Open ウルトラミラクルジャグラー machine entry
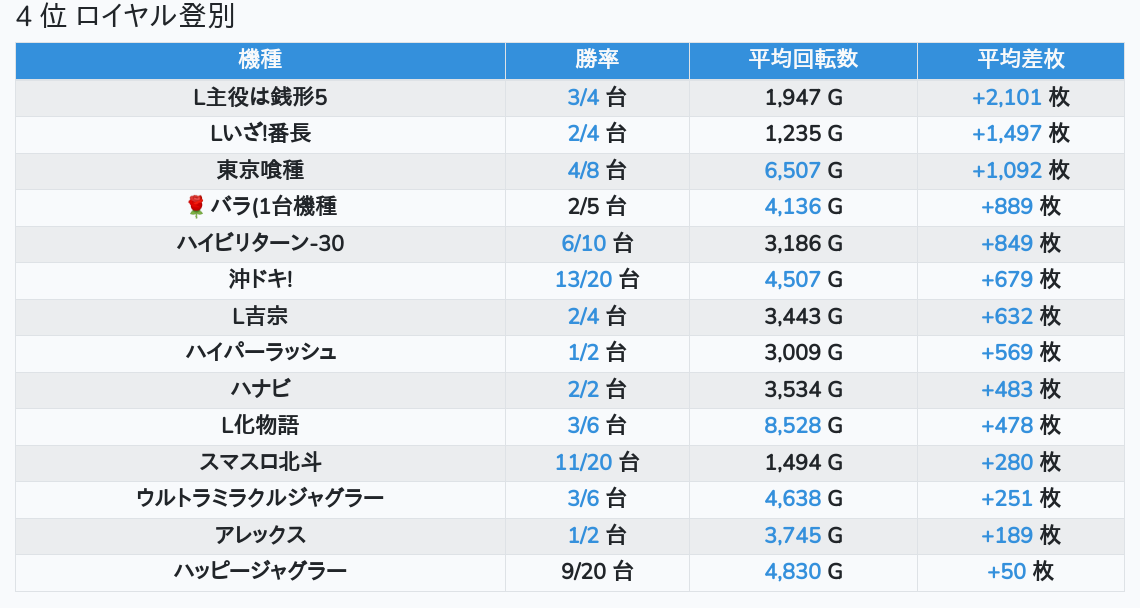Viewport: 1140px width, 608px height. pyautogui.click(x=260, y=498)
